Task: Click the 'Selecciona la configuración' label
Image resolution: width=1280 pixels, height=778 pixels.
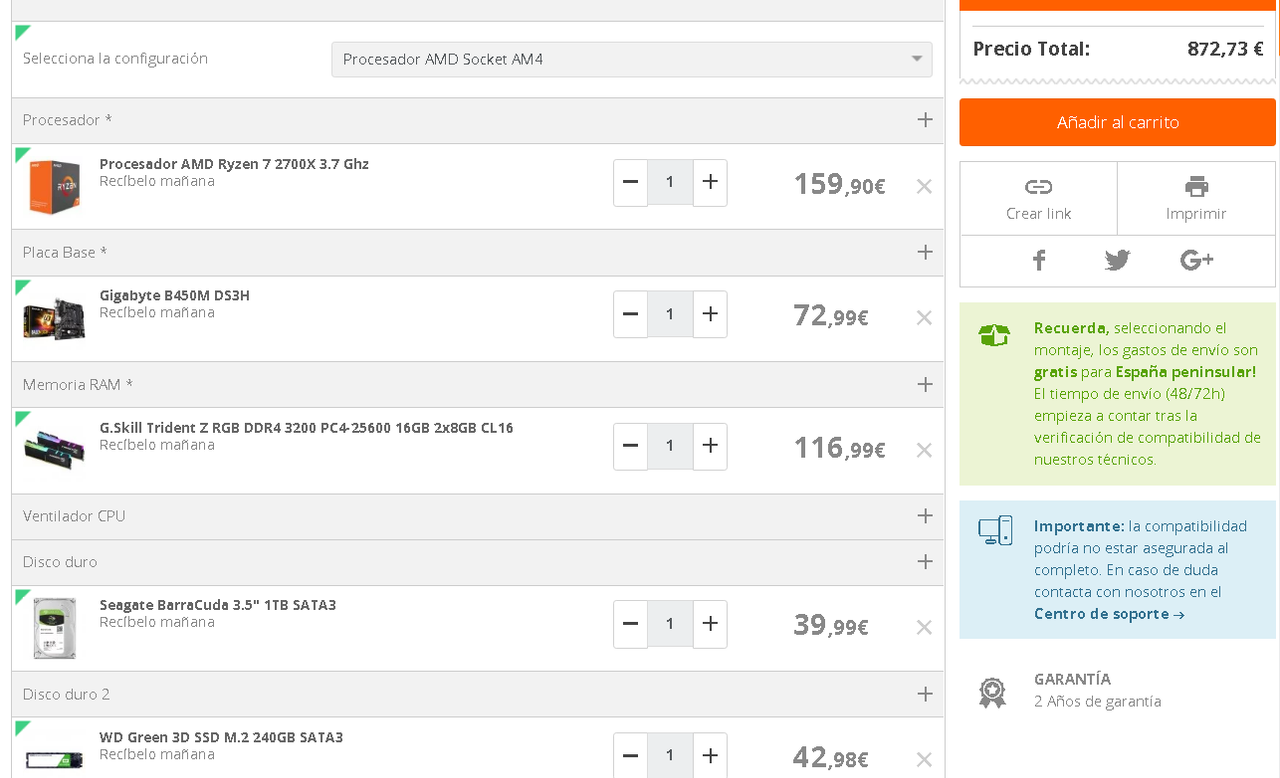Action: point(115,59)
